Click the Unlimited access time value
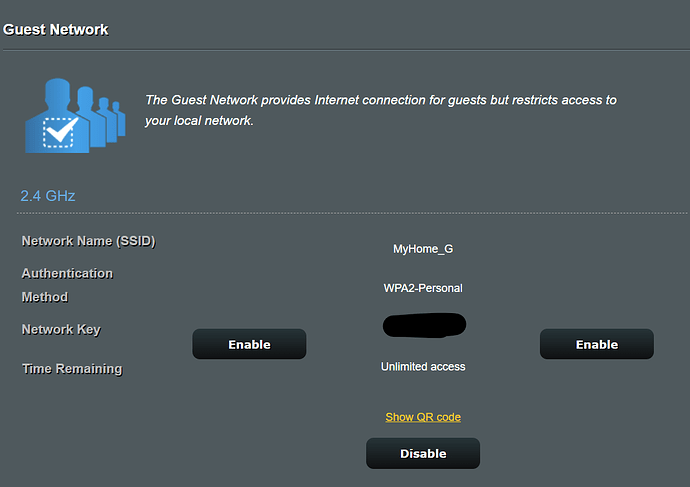The height and width of the screenshot is (487, 690). point(423,366)
